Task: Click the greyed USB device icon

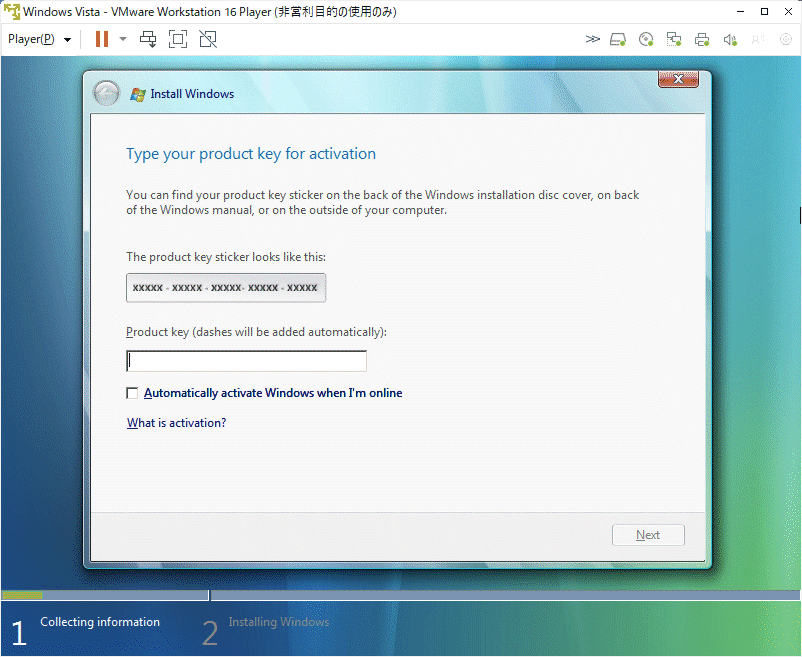Action: [x=758, y=39]
